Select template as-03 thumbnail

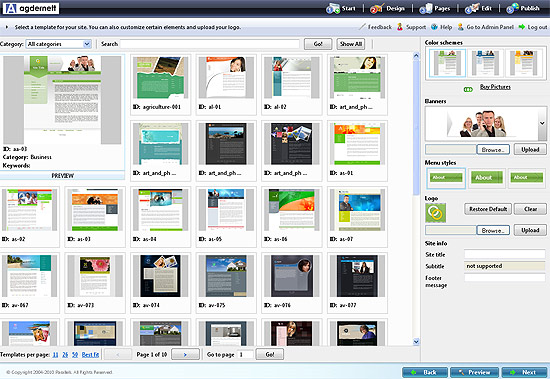(x=95, y=210)
